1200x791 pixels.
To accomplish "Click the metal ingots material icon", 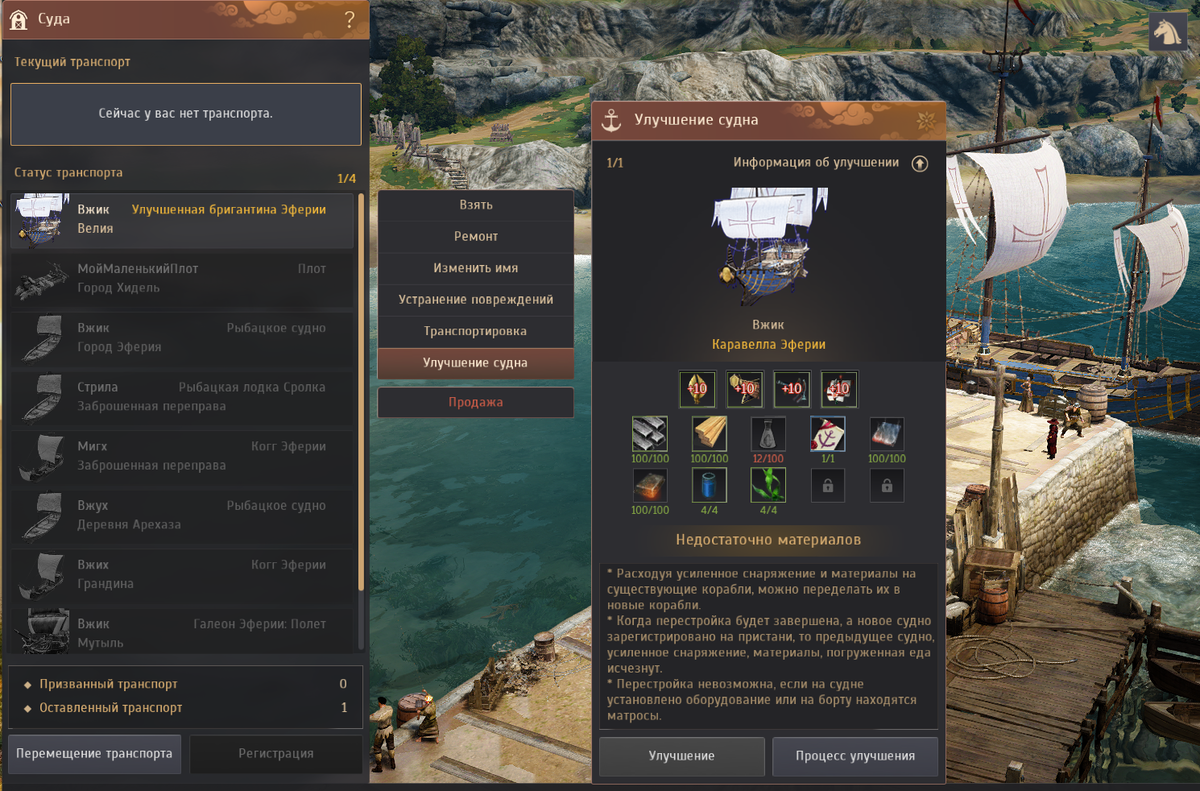I will 650,434.
